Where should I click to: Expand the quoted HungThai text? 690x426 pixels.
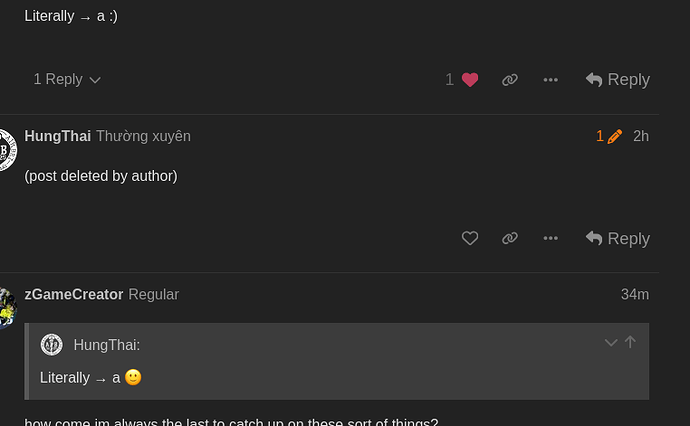click(611, 343)
